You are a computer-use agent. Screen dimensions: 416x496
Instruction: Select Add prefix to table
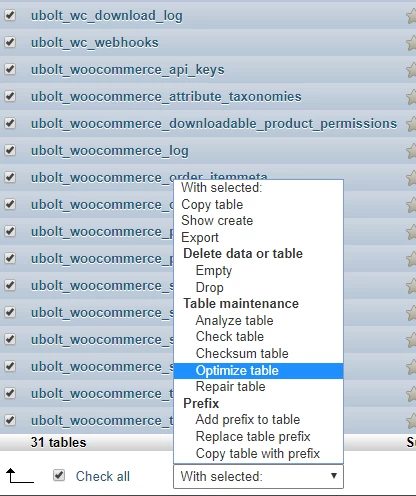pos(258,420)
